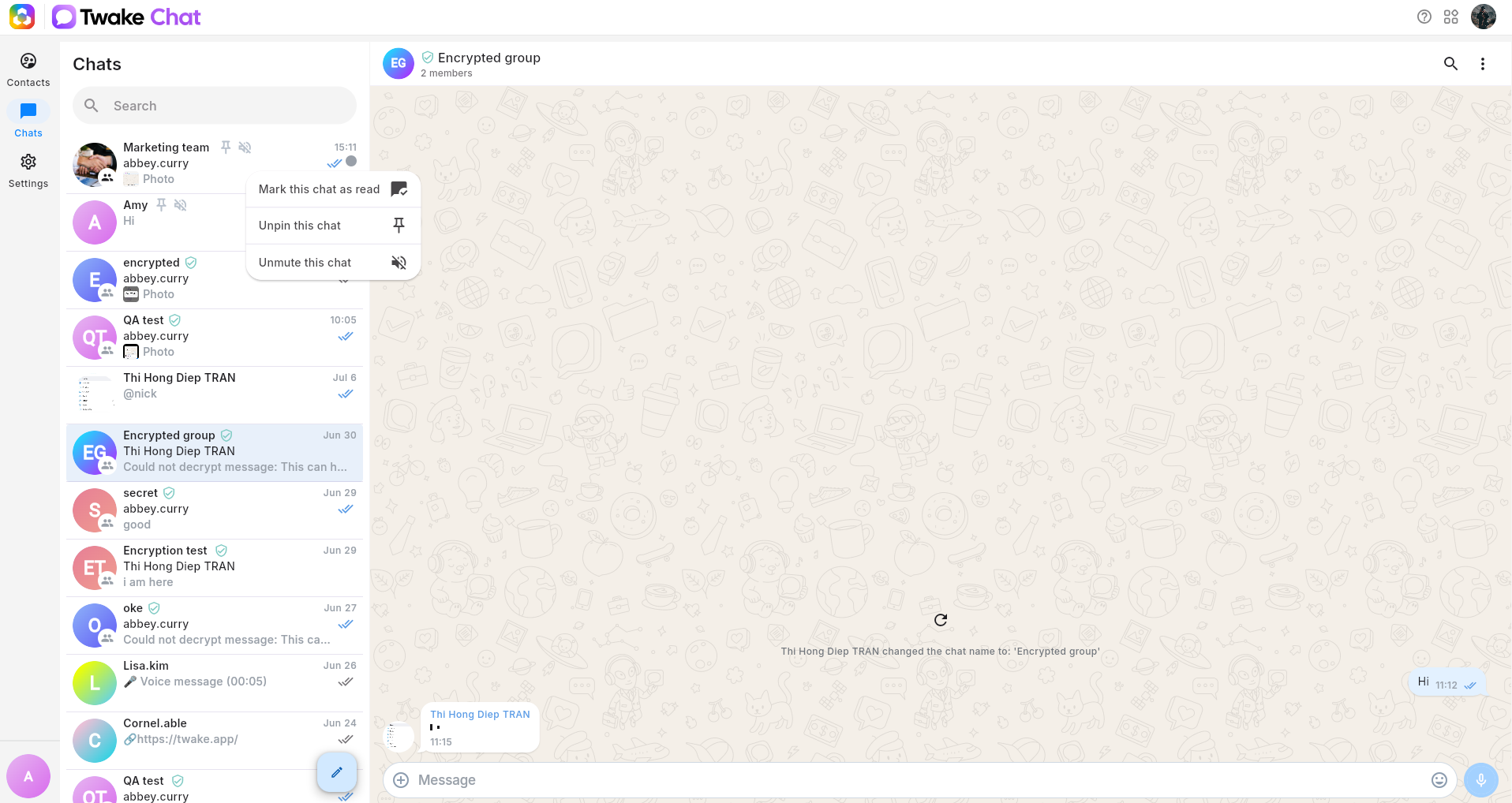Image resolution: width=1512 pixels, height=803 pixels.
Task: Click Thi Hong Diep TRAN sender name
Action: (480, 715)
